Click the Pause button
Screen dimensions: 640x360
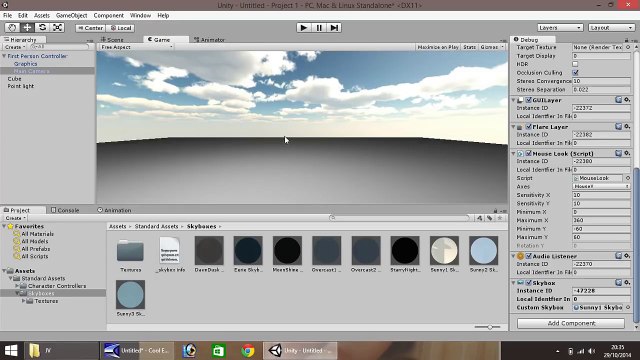319,27
